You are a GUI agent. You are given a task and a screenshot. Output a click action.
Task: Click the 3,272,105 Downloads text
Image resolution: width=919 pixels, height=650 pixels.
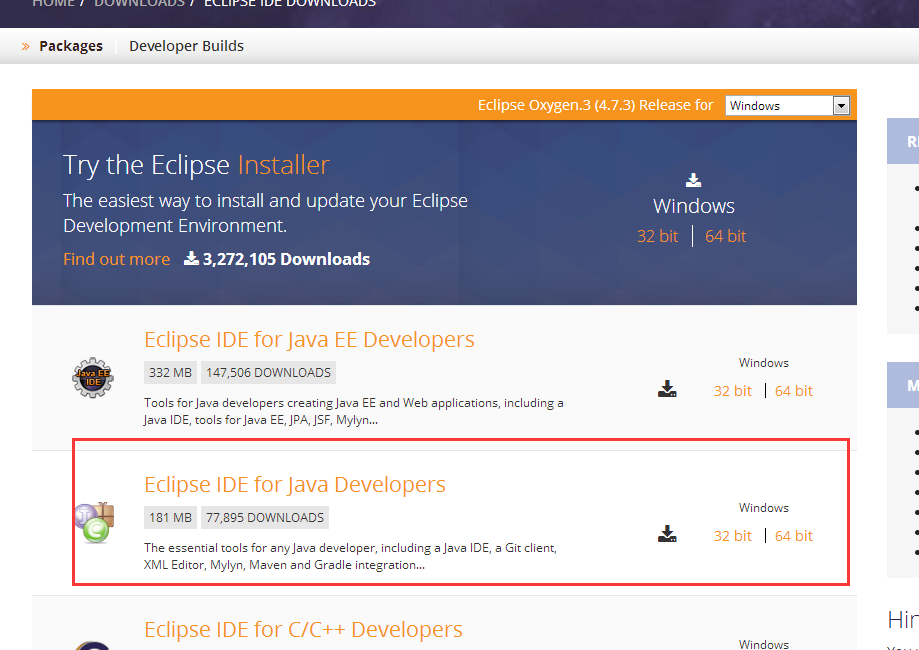[x=286, y=259]
